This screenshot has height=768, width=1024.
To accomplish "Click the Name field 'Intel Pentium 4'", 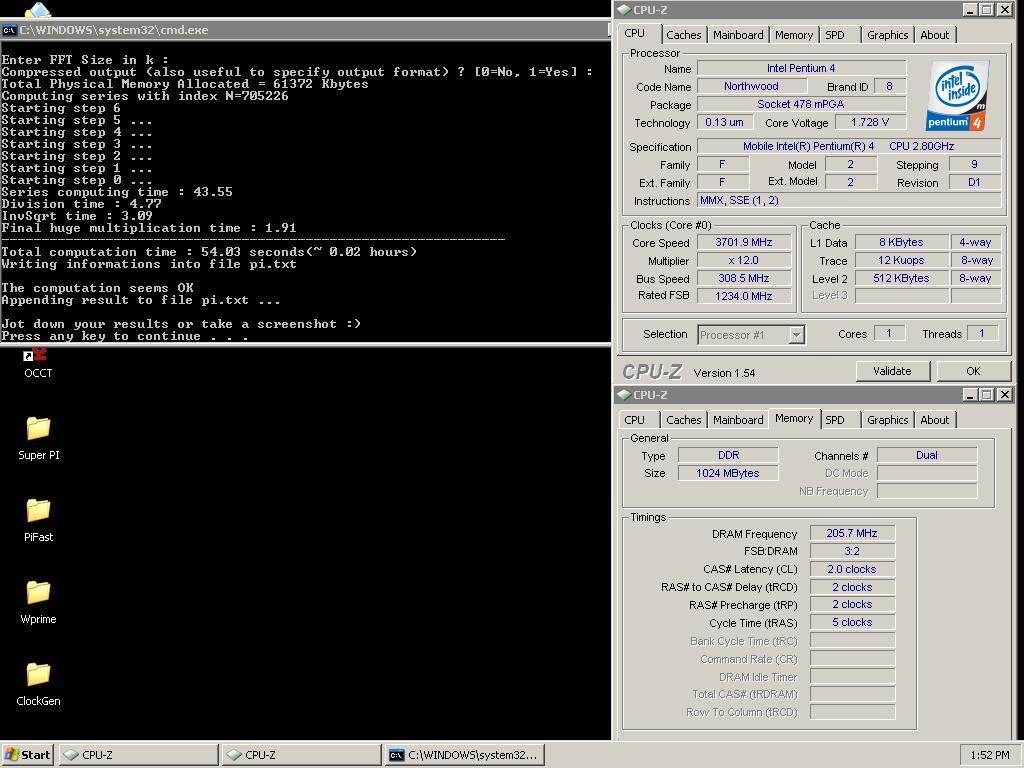I will [801, 68].
